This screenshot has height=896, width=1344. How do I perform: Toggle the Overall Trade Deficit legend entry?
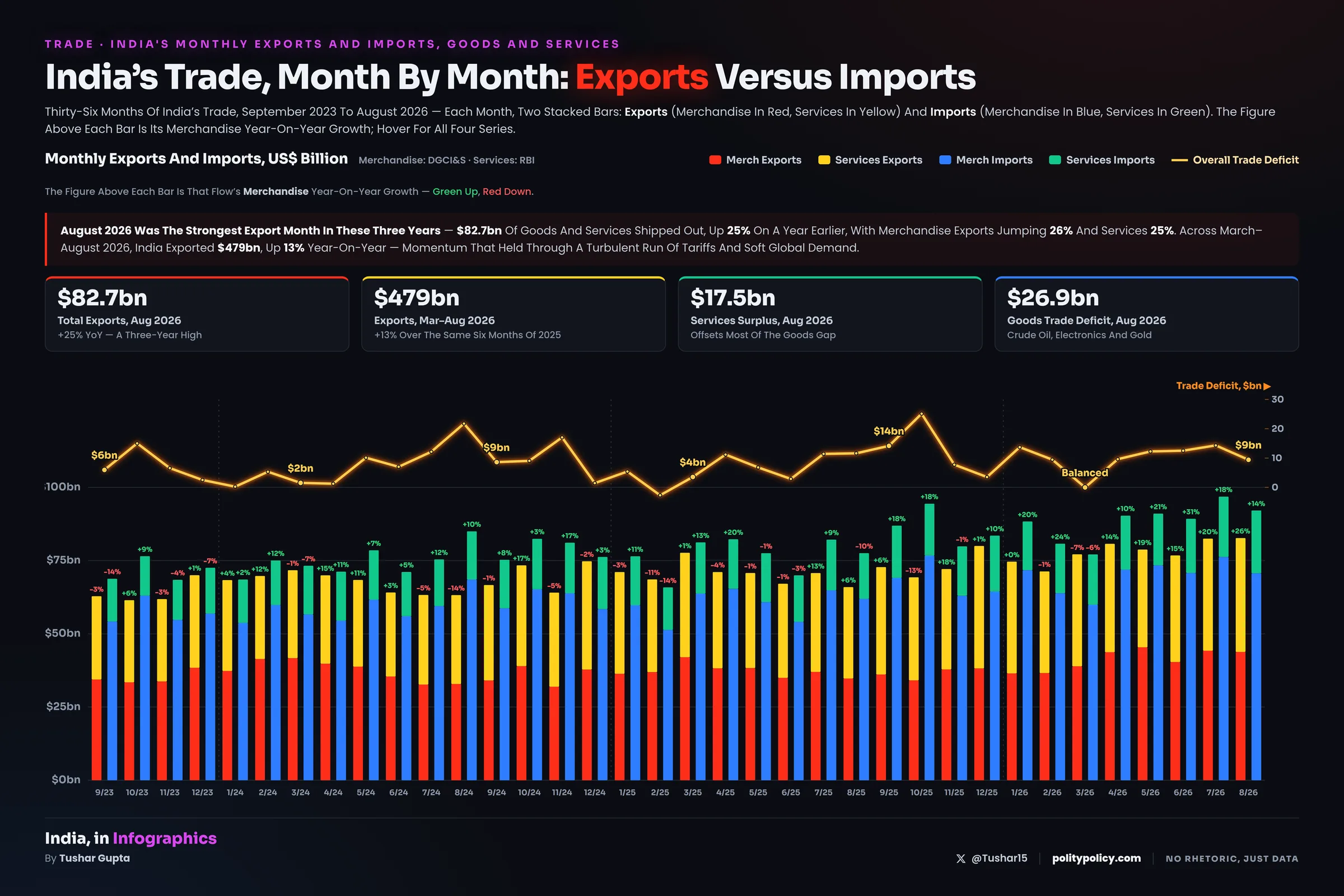[1235, 160]
